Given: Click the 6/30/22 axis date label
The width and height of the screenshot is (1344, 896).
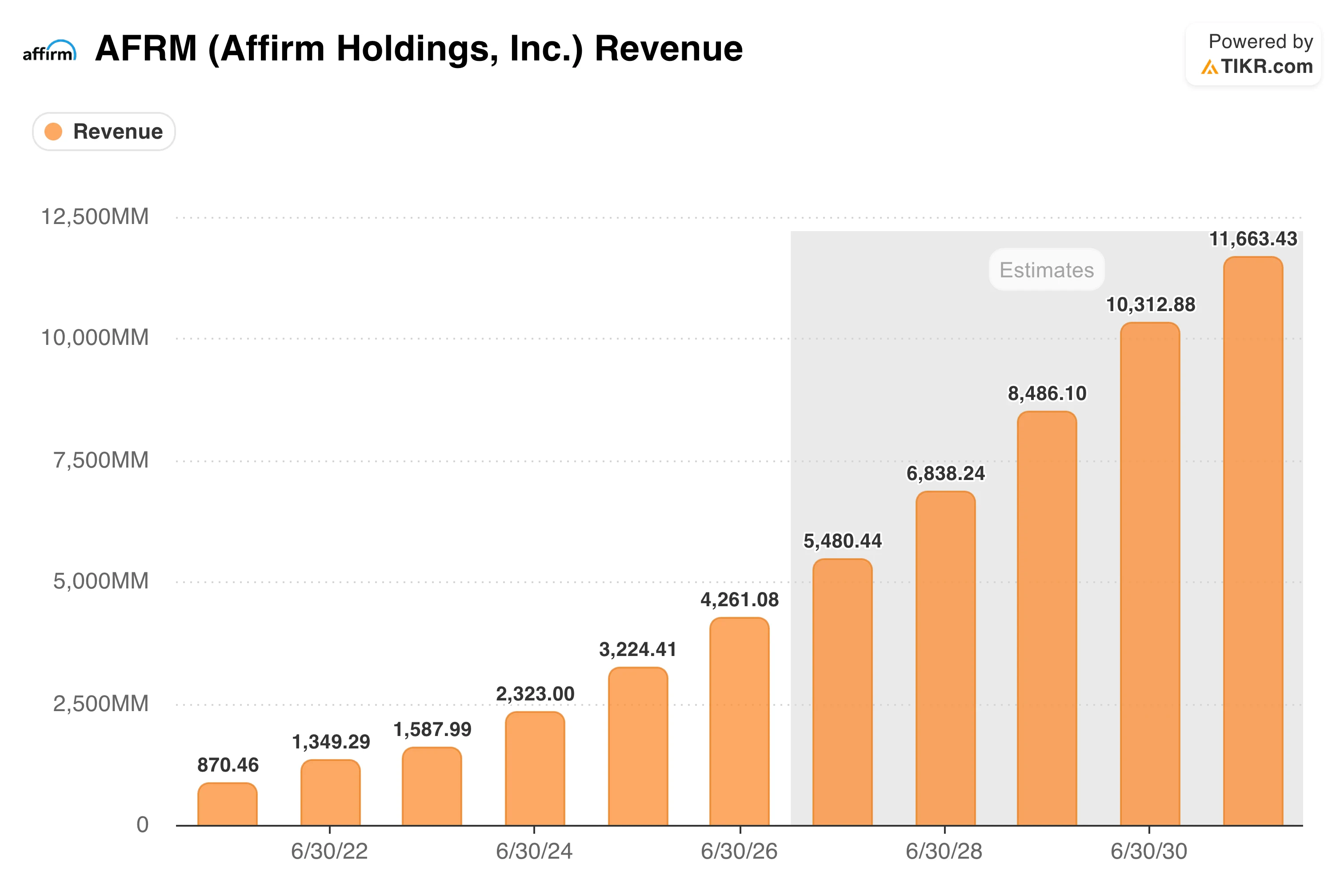Looking at the screenshot, I should pos(329,852).
